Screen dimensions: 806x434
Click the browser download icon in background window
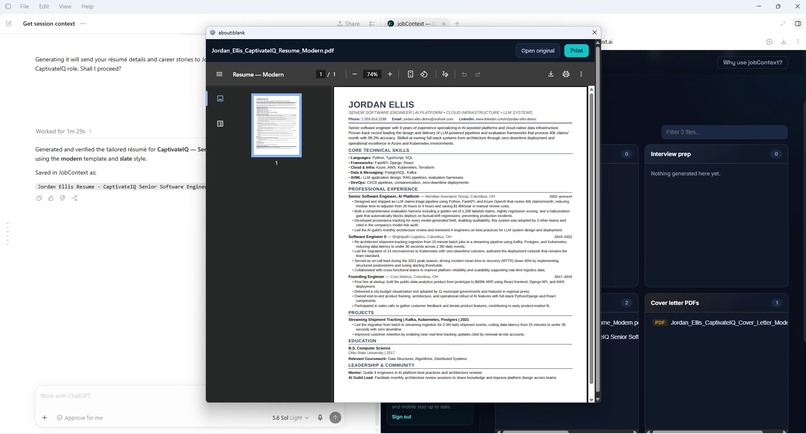783,42
